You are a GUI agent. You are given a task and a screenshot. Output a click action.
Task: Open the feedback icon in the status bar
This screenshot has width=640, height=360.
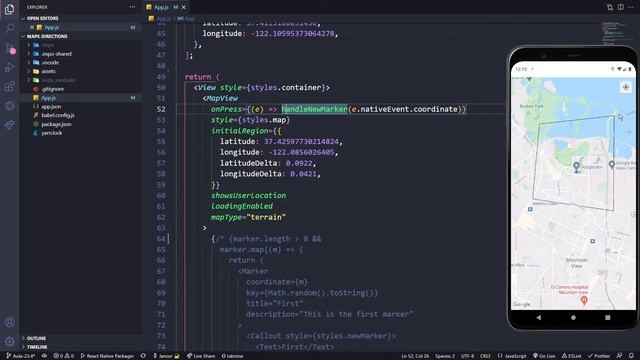pyautogui.click(x=619, y=356)
